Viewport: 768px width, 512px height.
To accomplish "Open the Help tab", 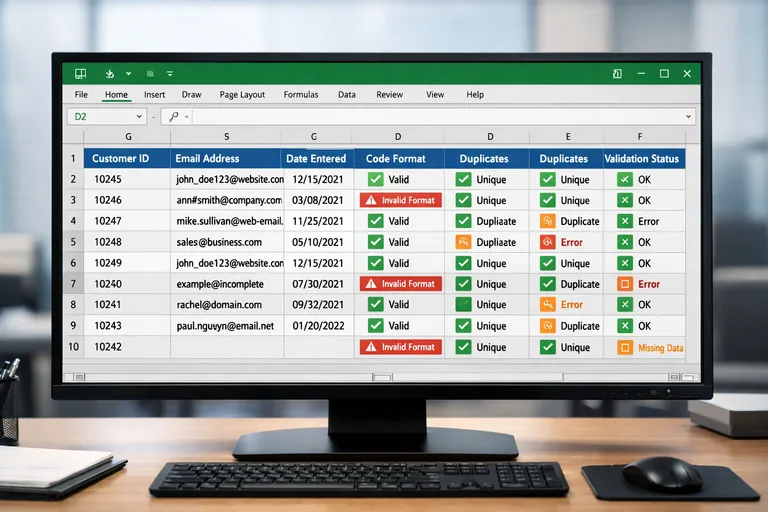I will [x=475, y=95].
